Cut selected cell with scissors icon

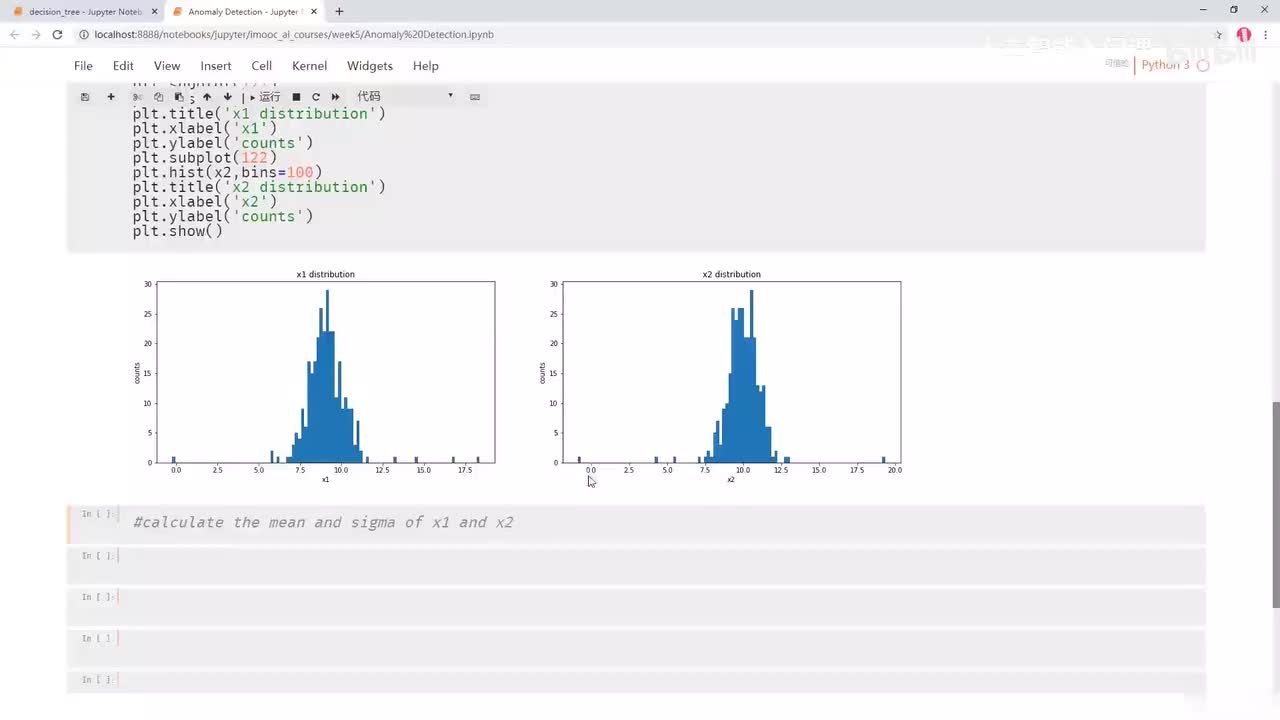(x=138, y=97)
